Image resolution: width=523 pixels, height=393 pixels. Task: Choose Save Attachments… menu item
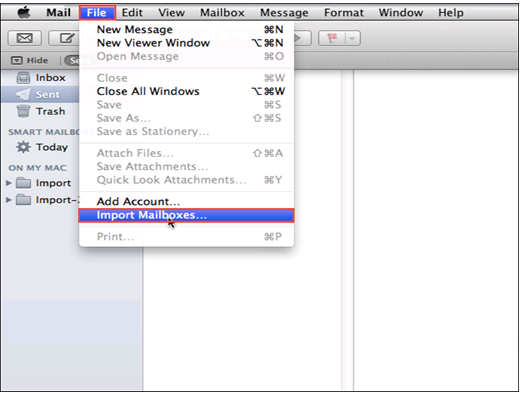[186, 166]
